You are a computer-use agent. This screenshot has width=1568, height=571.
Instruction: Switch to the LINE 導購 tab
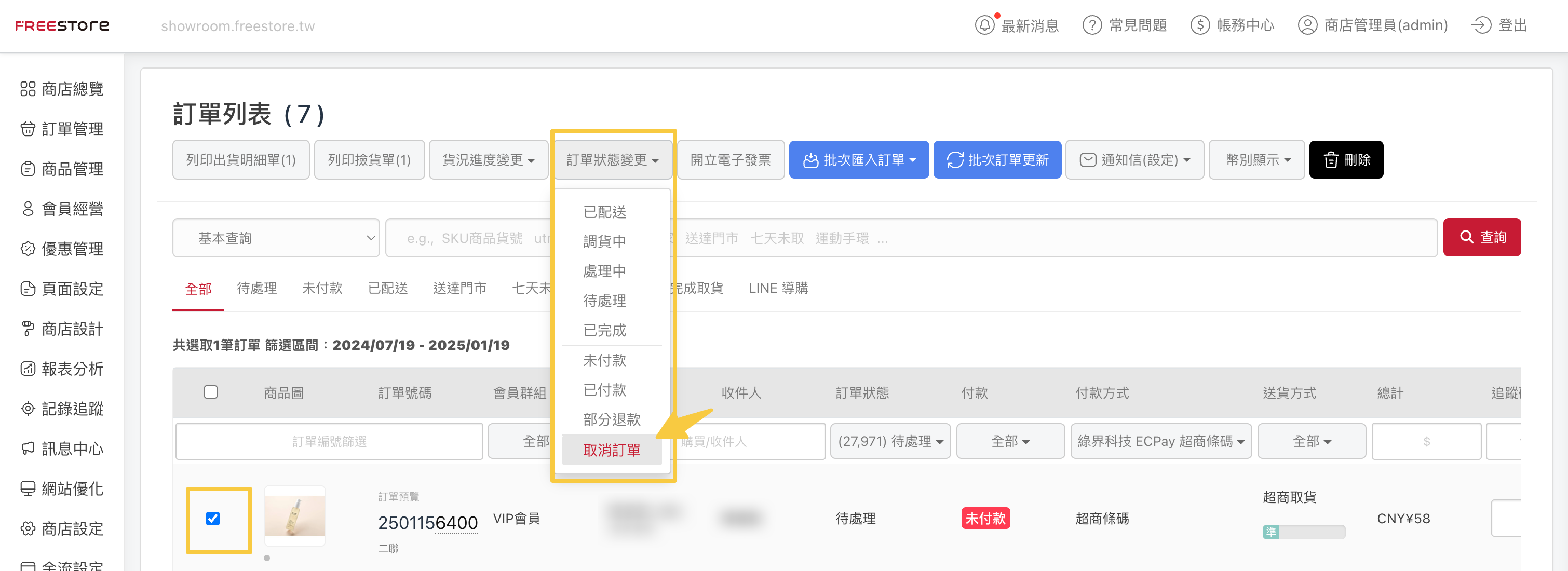pyautogui.click(x=778, y=289)
